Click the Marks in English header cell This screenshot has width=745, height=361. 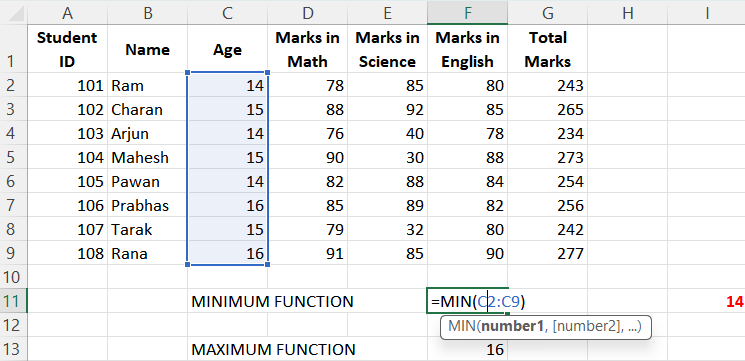point(468,49)
